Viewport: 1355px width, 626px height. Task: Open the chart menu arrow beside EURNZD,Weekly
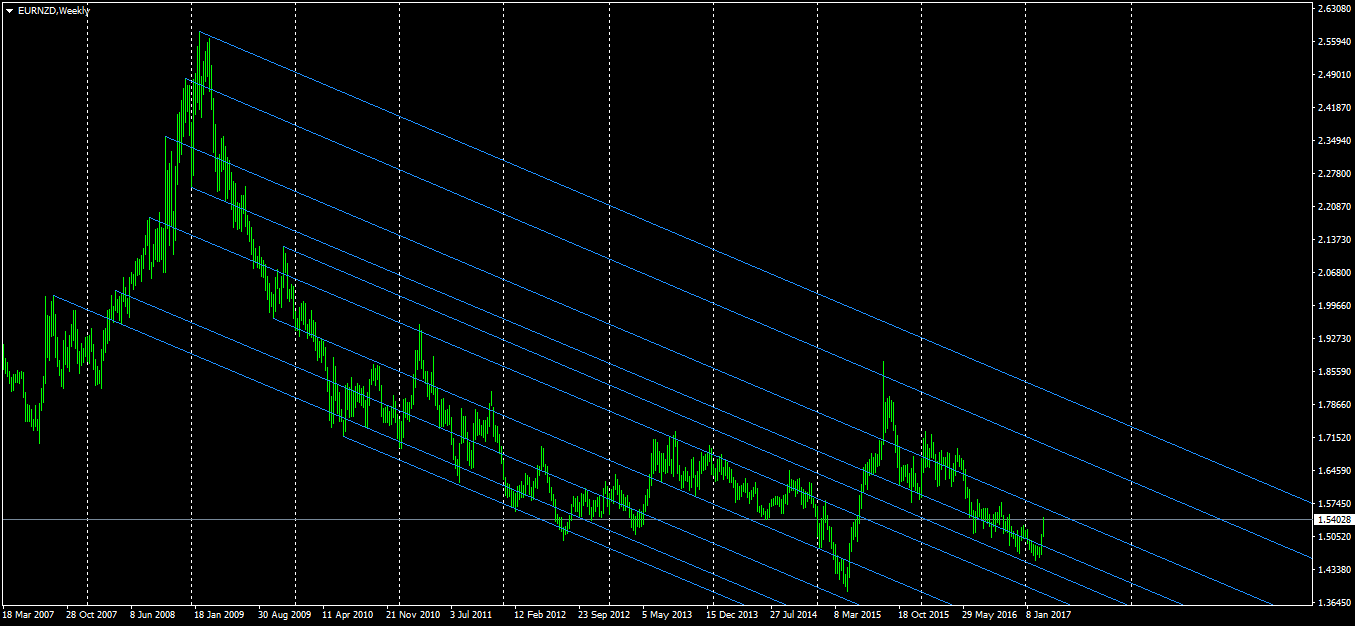point(9,10)
